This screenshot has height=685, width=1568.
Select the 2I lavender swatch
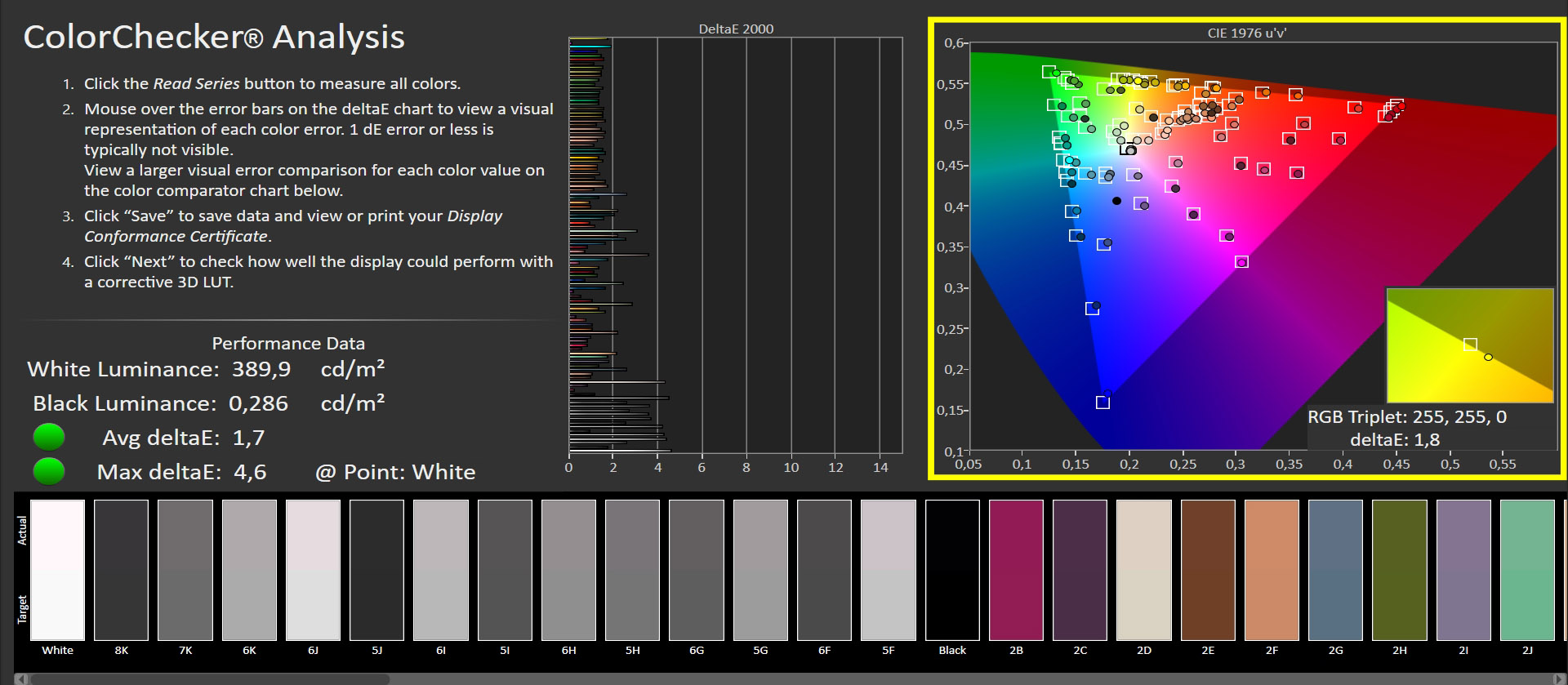1463,570
